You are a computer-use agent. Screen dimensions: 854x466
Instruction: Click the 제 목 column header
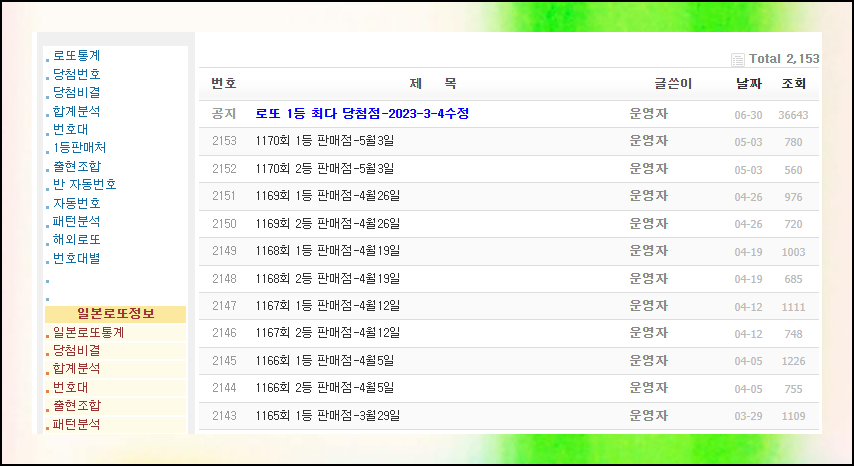coord(433,84)
